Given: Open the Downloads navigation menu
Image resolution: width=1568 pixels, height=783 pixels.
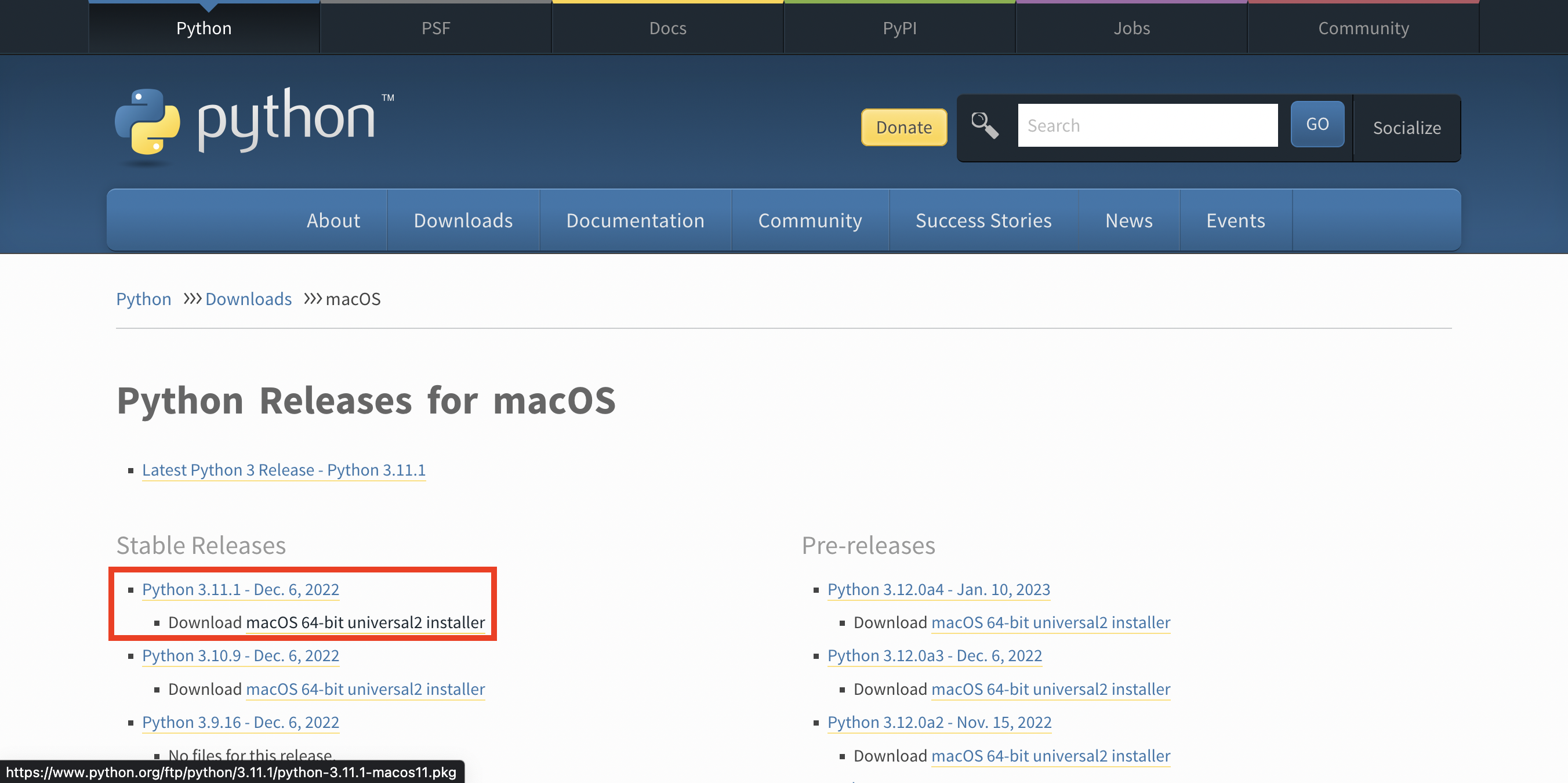Looking at the screenshot, I should (x=463, y=220).
